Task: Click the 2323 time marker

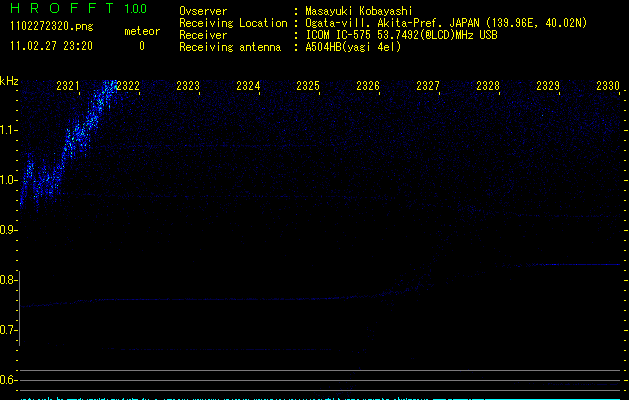Action: pyautogui.click(x=188, y=86)
